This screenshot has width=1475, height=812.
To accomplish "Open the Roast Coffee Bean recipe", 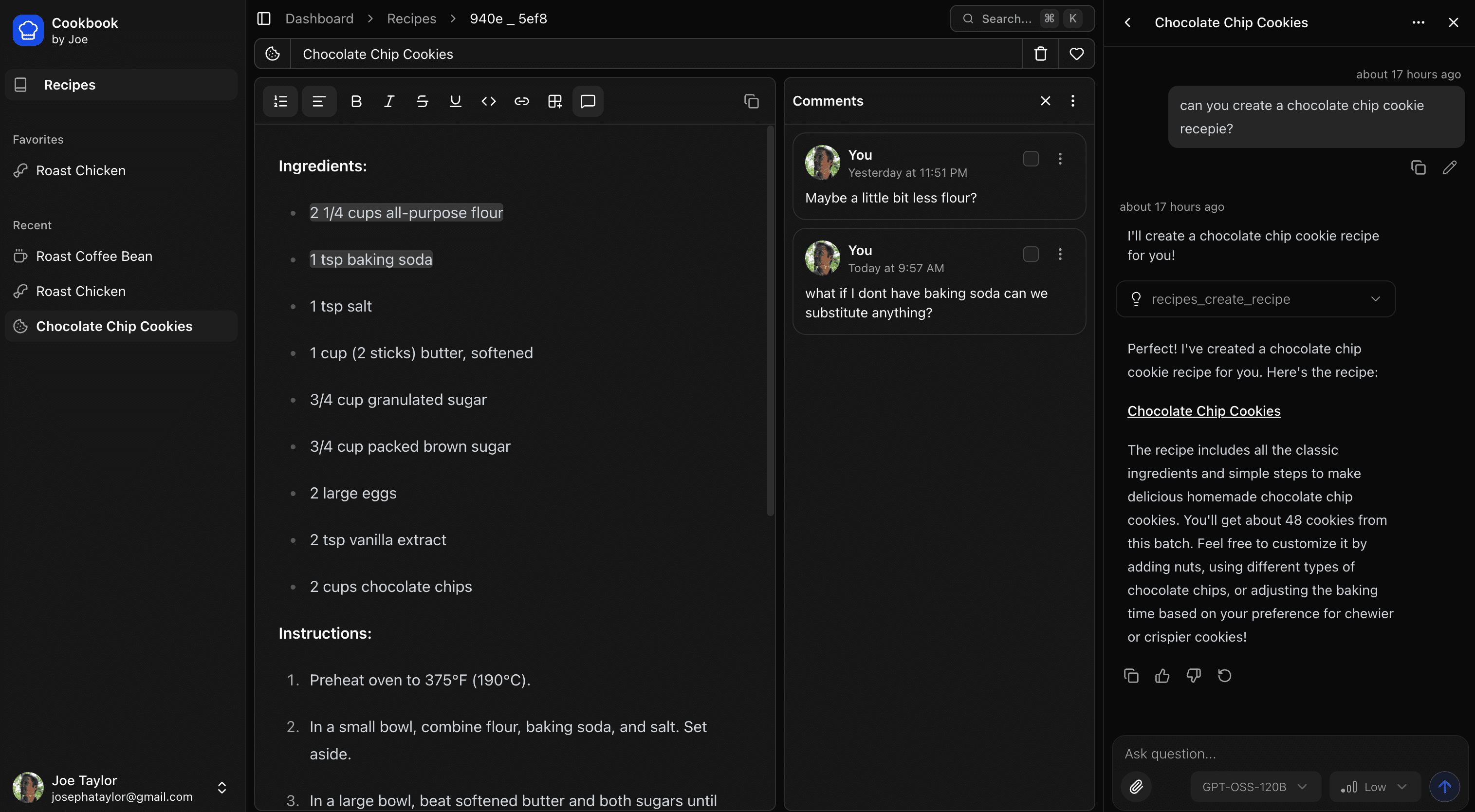I will coord(93,256).
